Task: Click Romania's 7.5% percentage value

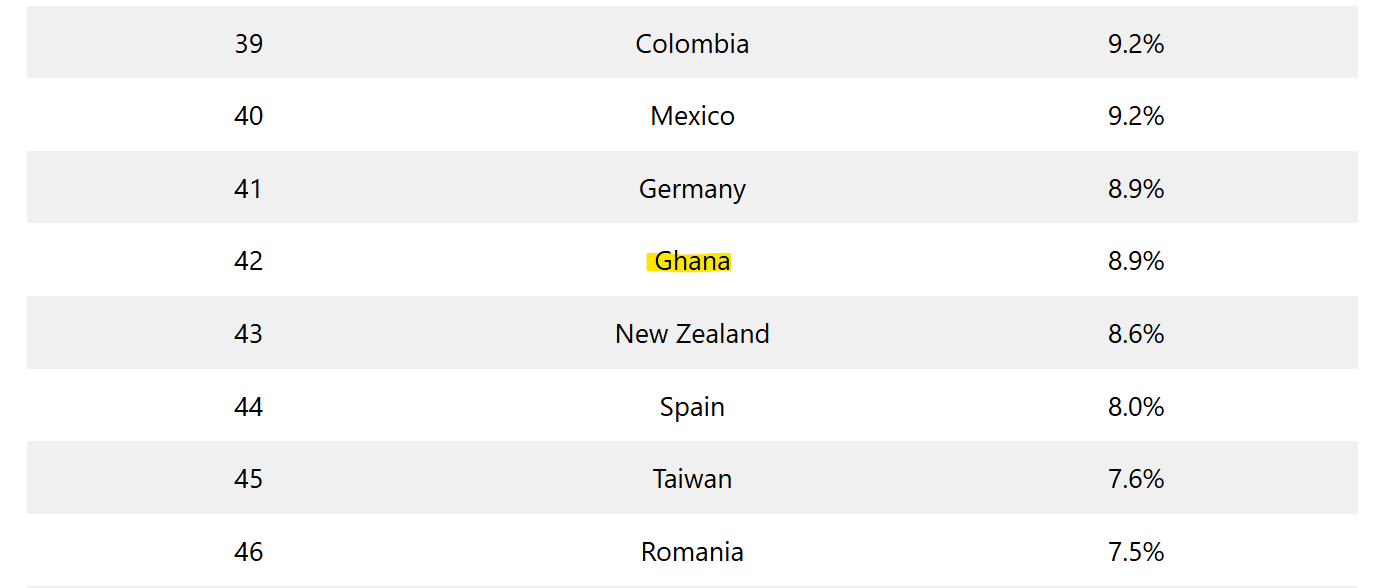Action: point(1136,552)
